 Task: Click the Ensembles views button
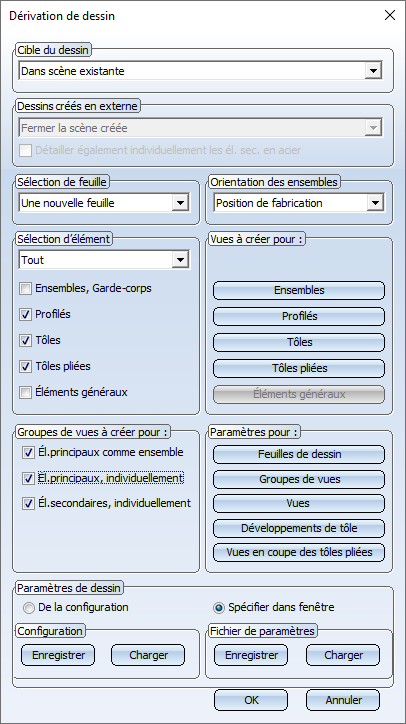pos(299,290)
